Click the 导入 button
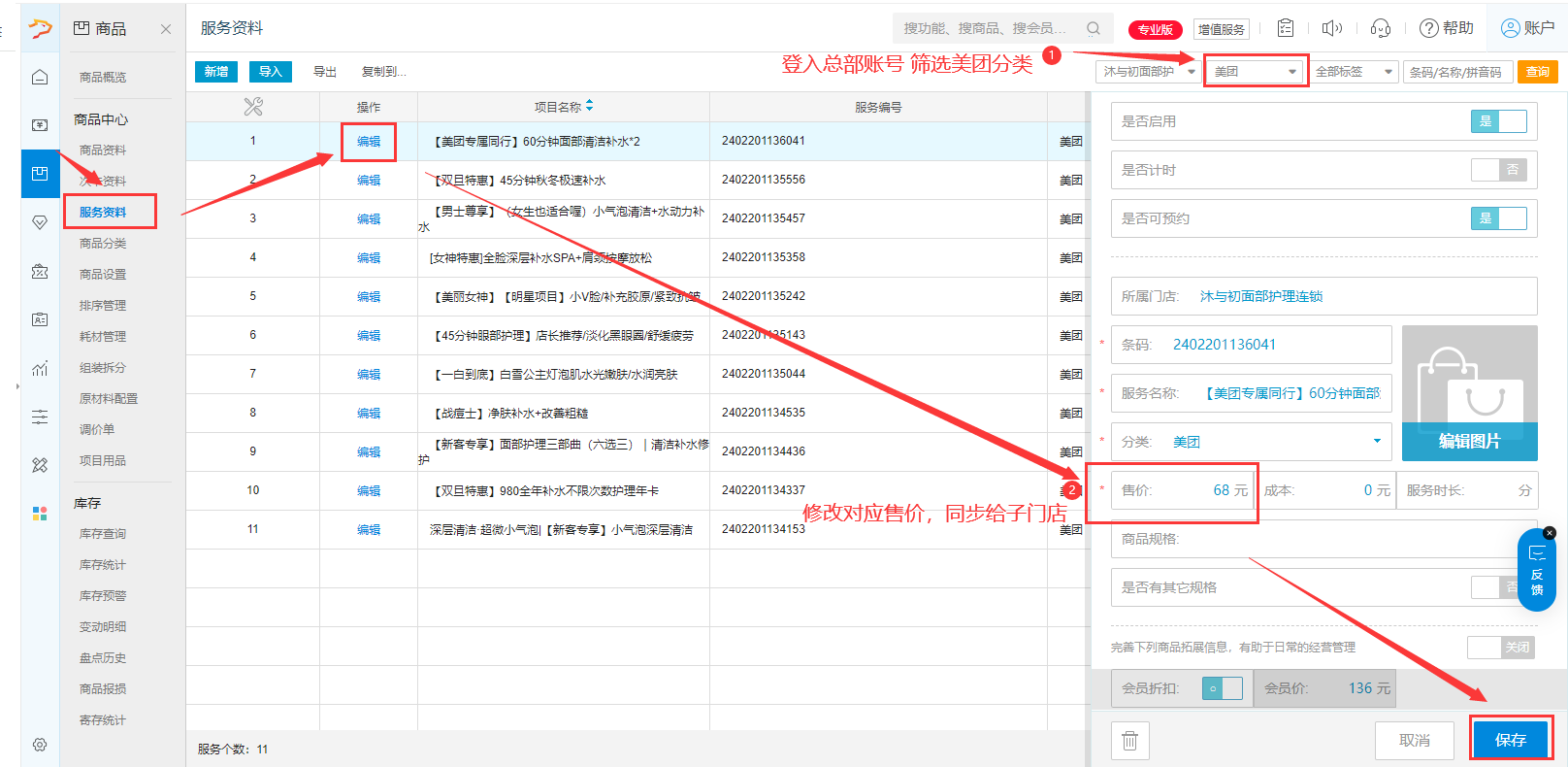 tap(271, 72)
